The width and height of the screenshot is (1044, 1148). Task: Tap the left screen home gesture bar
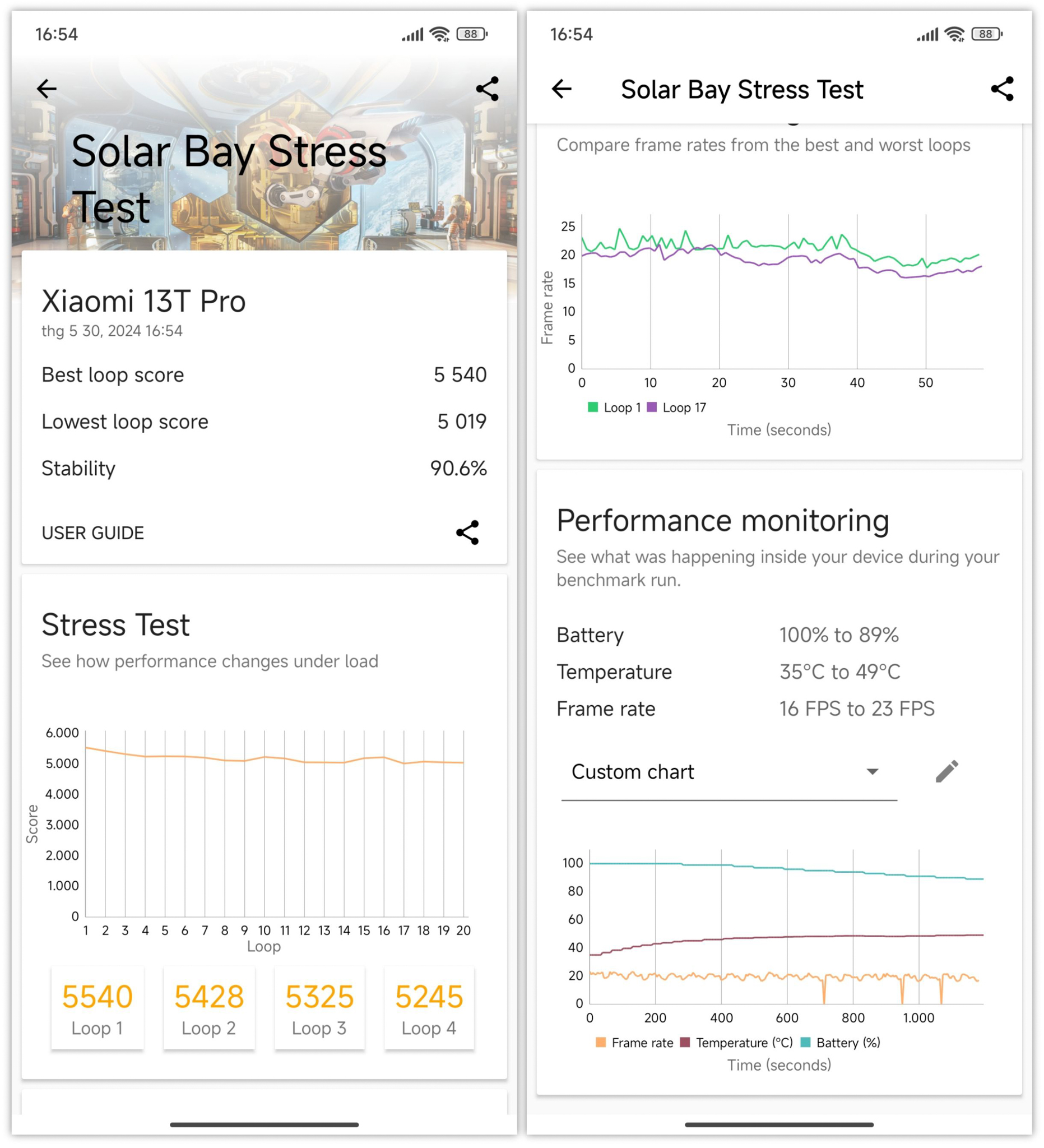click(264, 1124)
